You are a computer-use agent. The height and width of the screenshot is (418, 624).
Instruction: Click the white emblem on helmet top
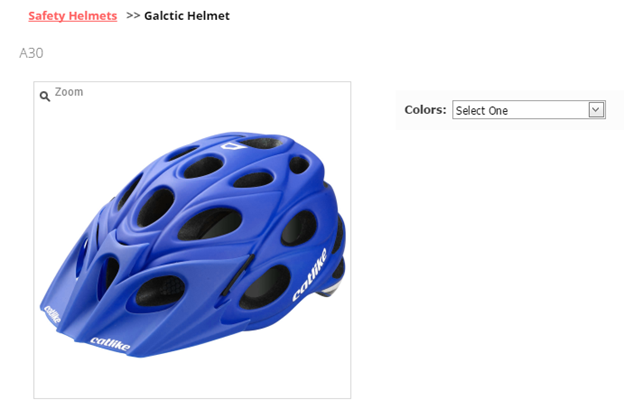point(234,146)
